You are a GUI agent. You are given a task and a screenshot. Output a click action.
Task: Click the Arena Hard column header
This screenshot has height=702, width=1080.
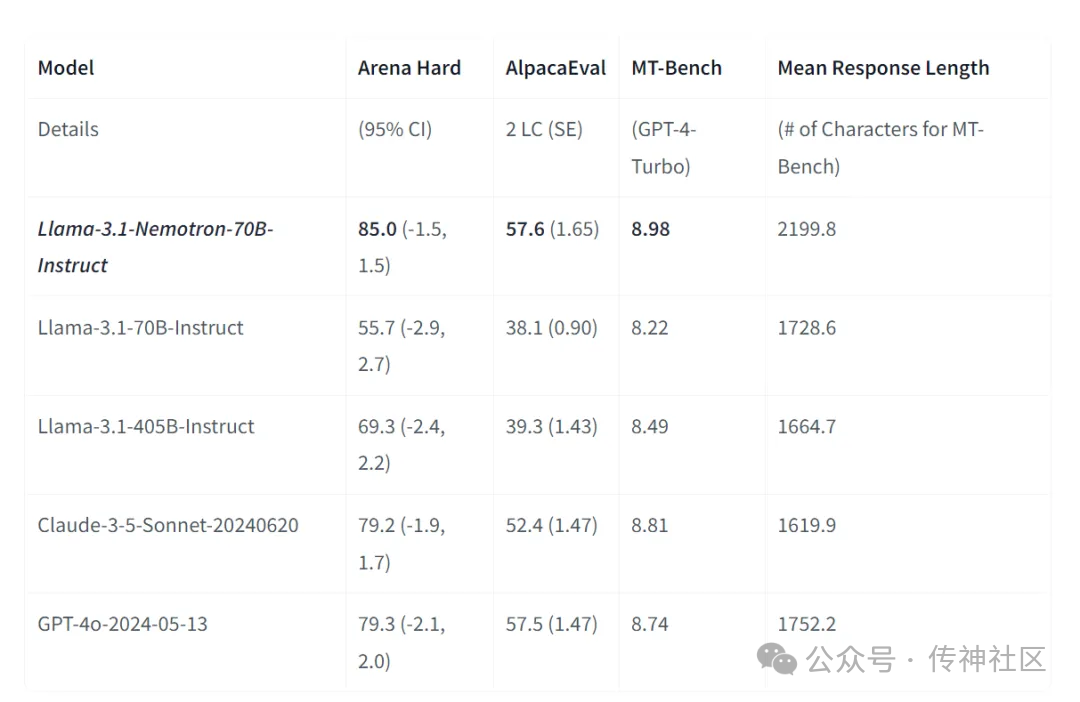pyautogui.click(x=409, y=68)
